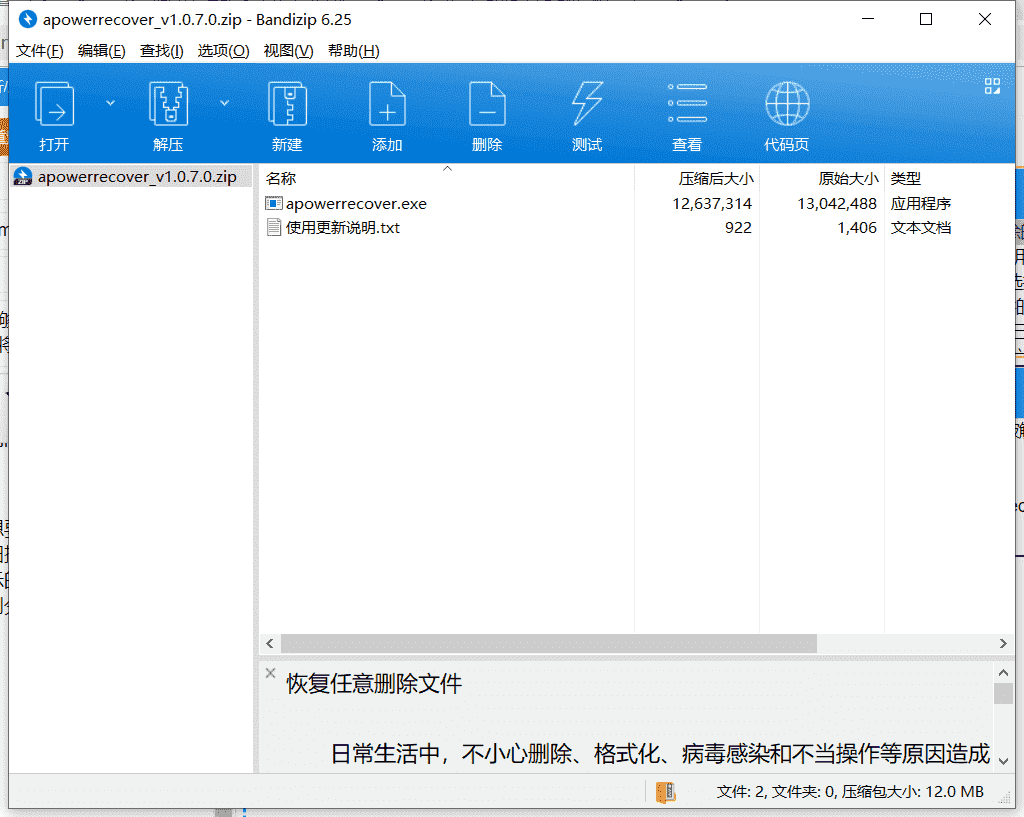Click the 解压 (Extract) toolbar icon

[168, 103]
